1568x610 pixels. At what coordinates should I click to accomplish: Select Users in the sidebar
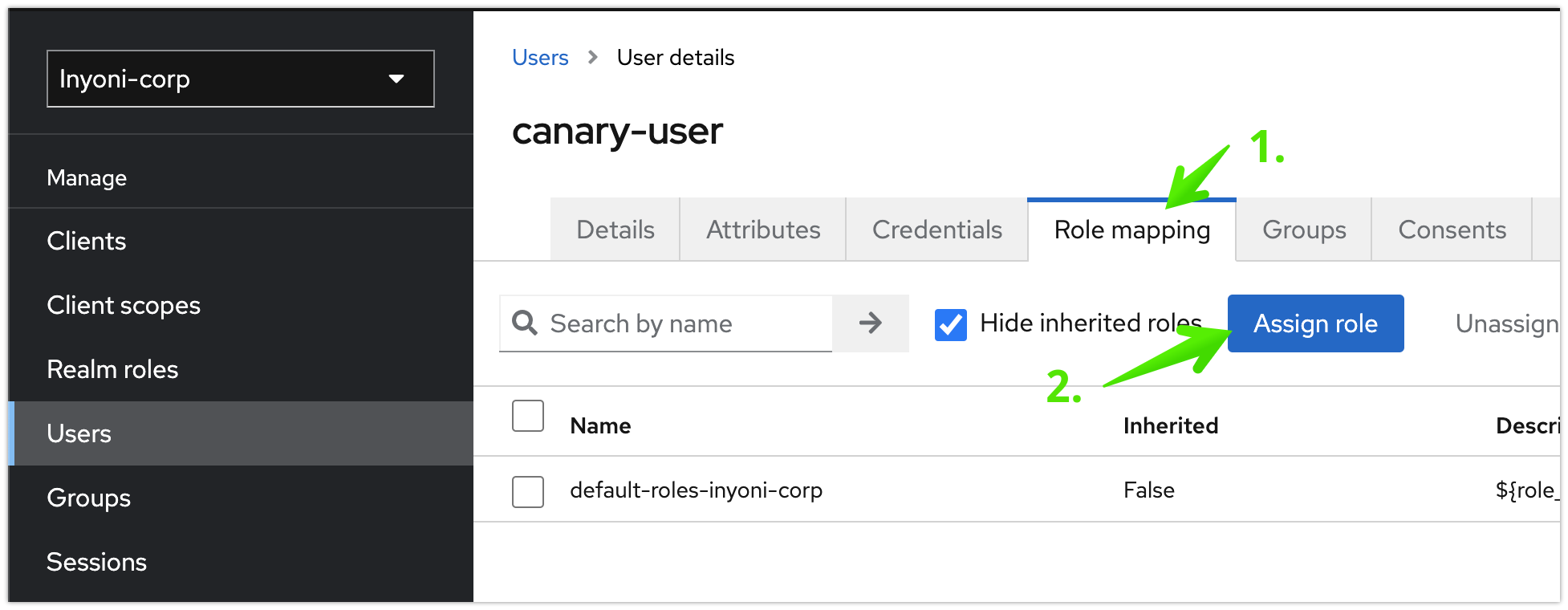[241, 433]
